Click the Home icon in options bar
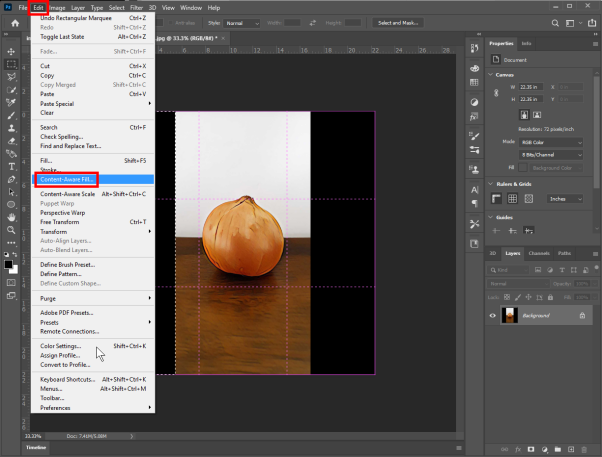The height and width of the screenshot is (457, 602). tap(15, 23)
